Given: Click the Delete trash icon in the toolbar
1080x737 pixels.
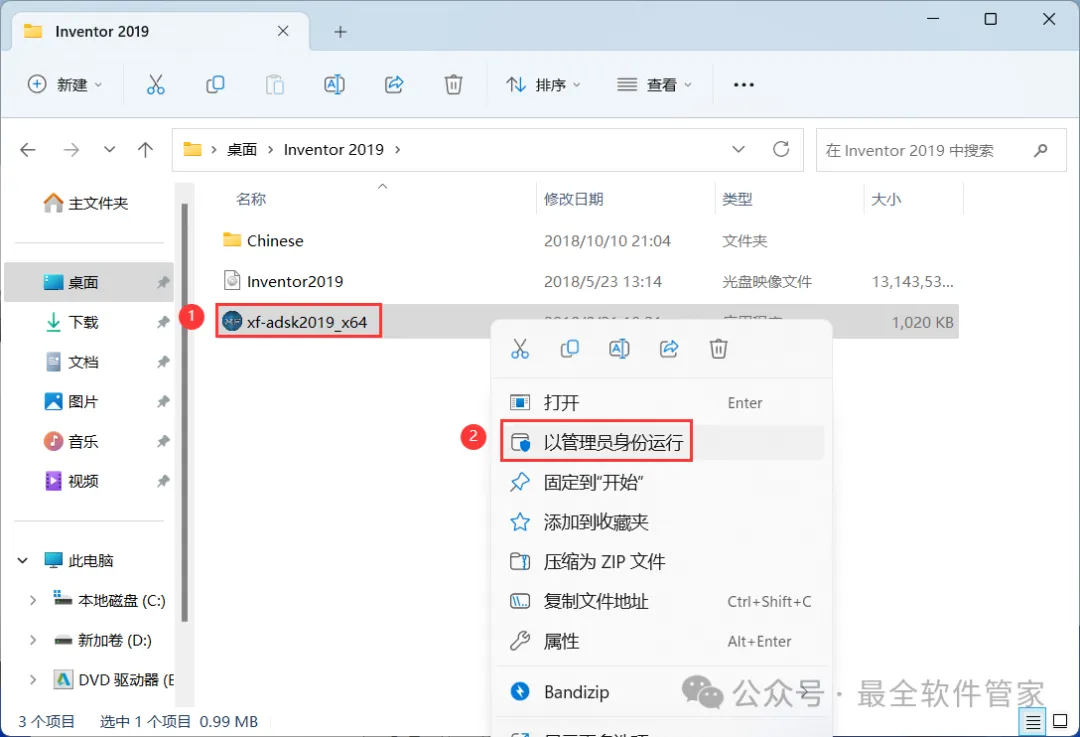Looking at the screenshot, I should 453,85.
